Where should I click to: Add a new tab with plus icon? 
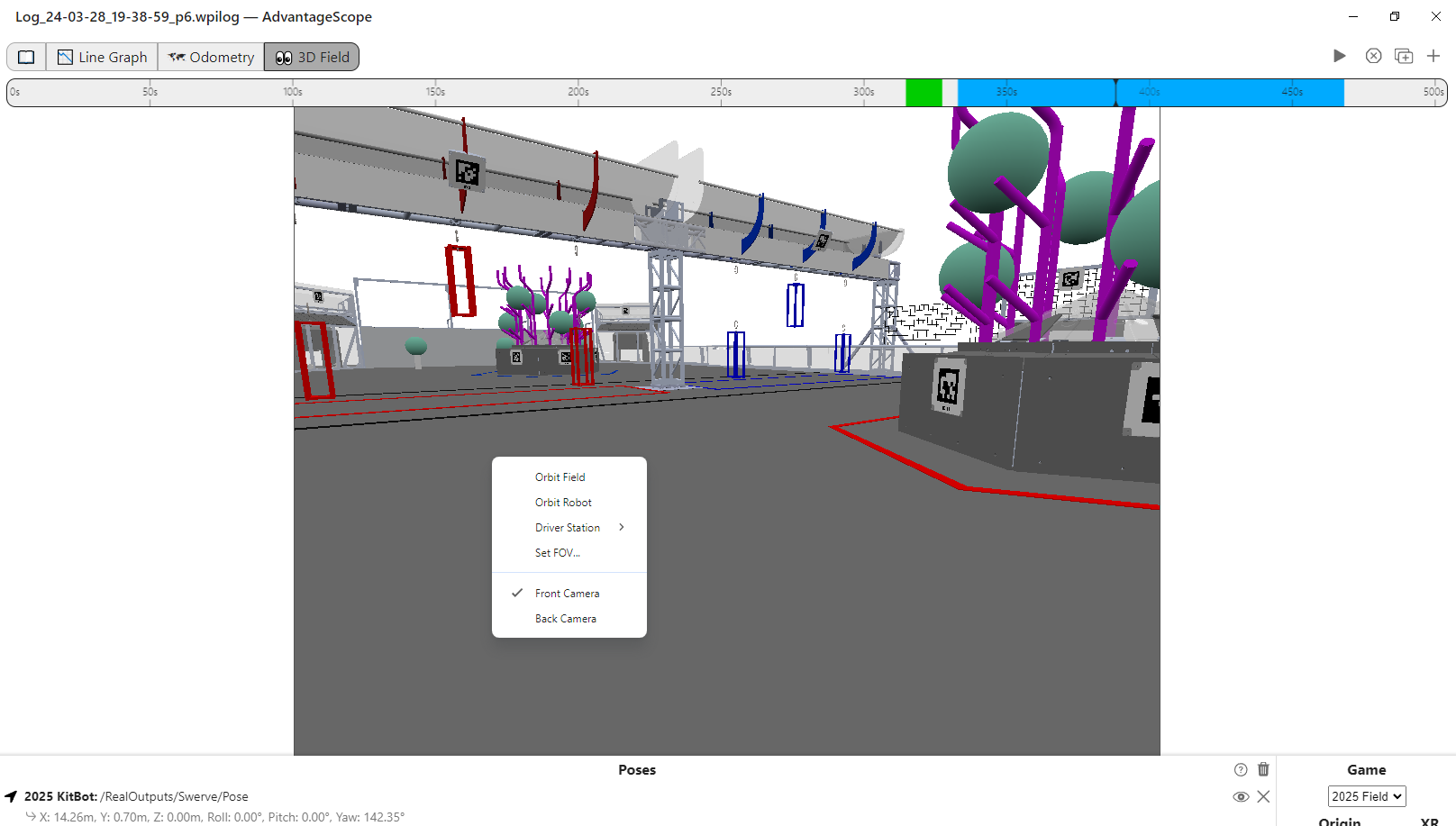click(x=1433, y=56)
